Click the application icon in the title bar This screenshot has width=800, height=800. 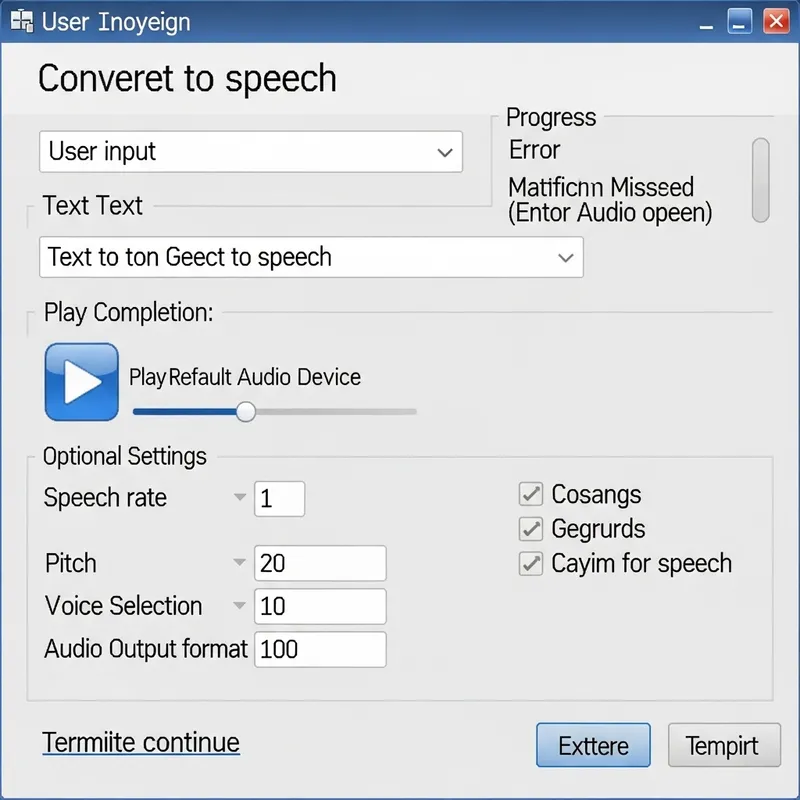(x=20, y=21)
